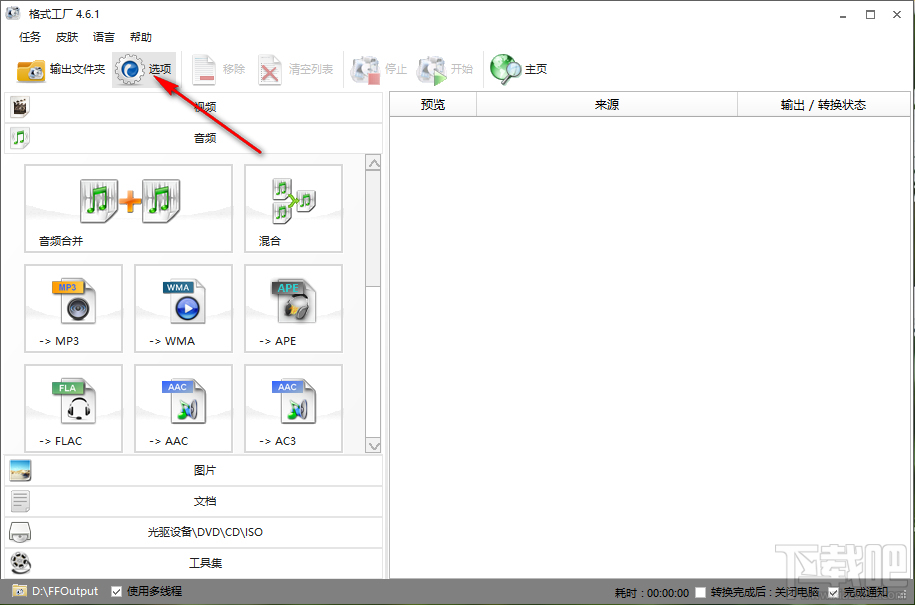The image size is (915, 605).
Task: Select the -> MP3 conversion icon
Action: click(74, 308)
